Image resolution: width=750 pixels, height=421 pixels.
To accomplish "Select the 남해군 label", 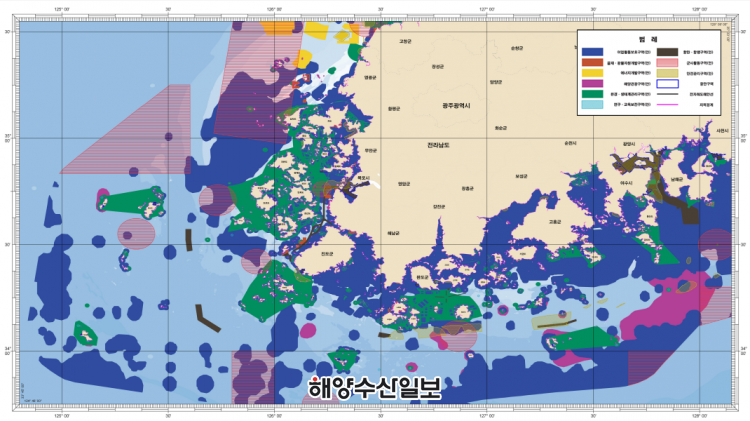I will 677,179.
